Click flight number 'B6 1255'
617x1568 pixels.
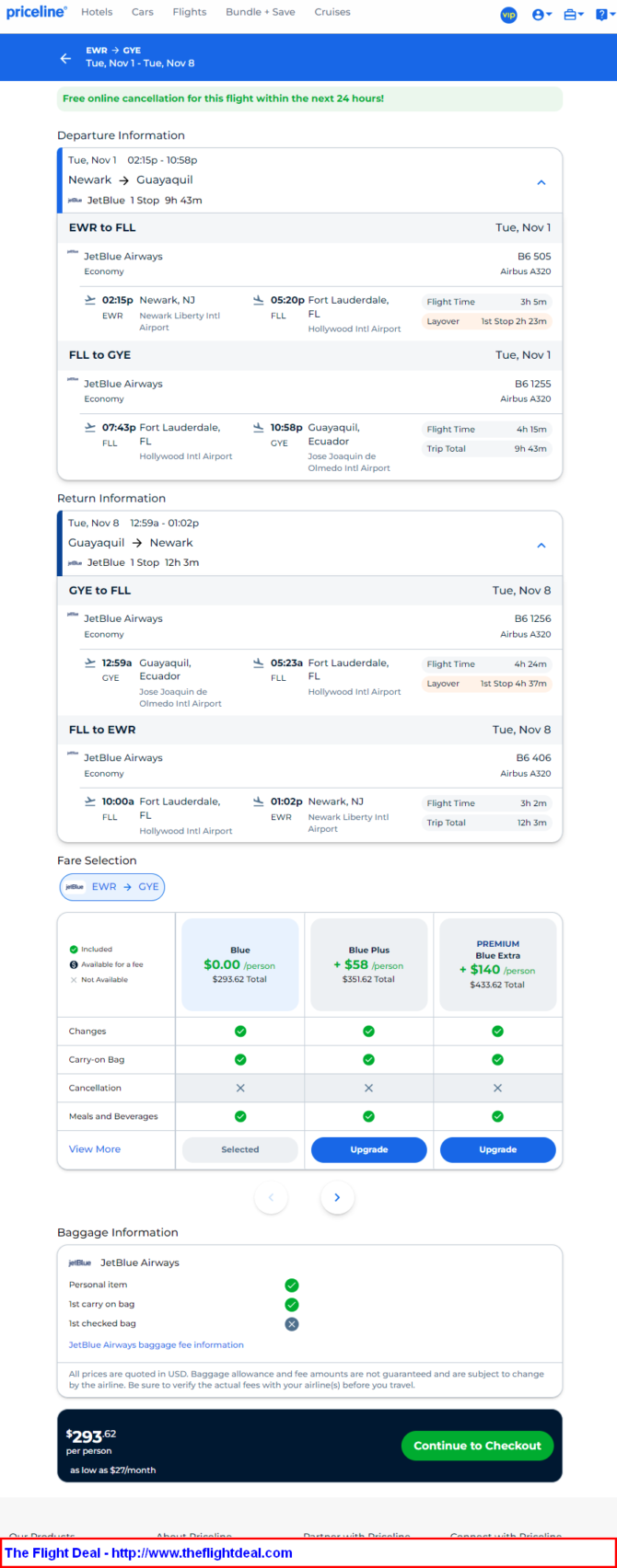pos(533,384)
